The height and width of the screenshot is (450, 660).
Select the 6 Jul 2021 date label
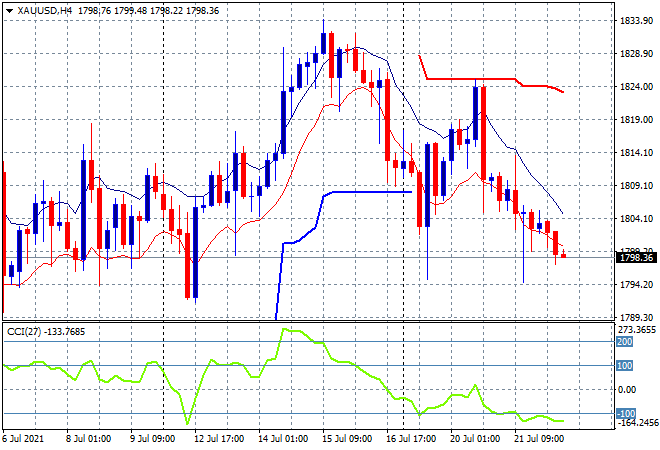tap(23, 439)
